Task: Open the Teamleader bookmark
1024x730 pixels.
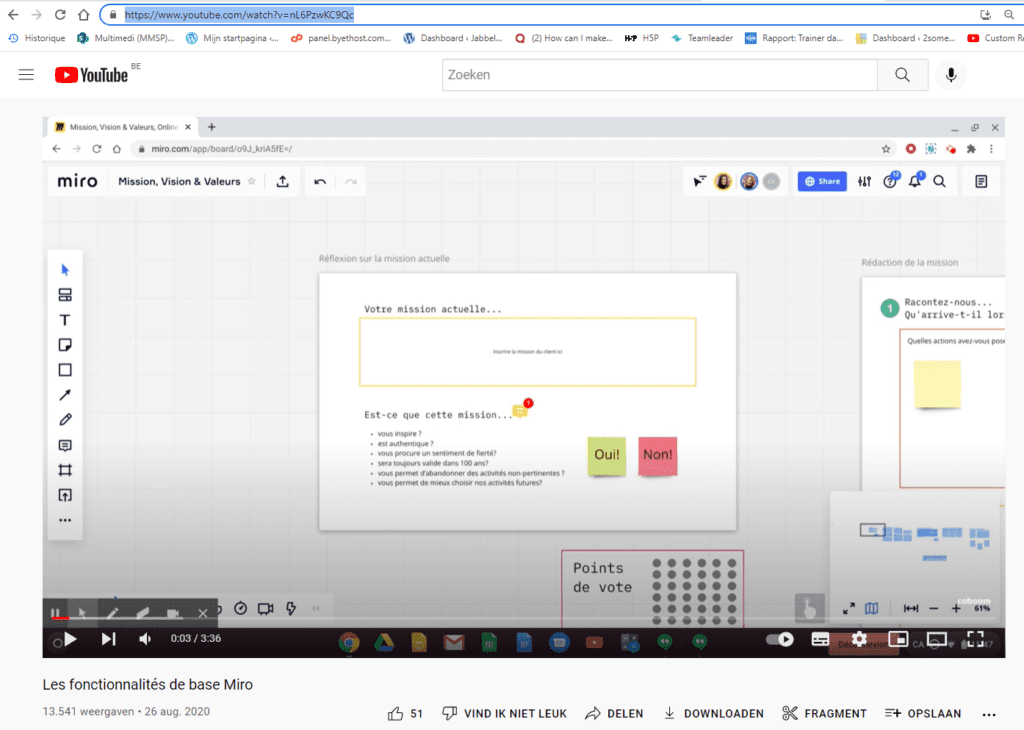Action: pos(702,38)
